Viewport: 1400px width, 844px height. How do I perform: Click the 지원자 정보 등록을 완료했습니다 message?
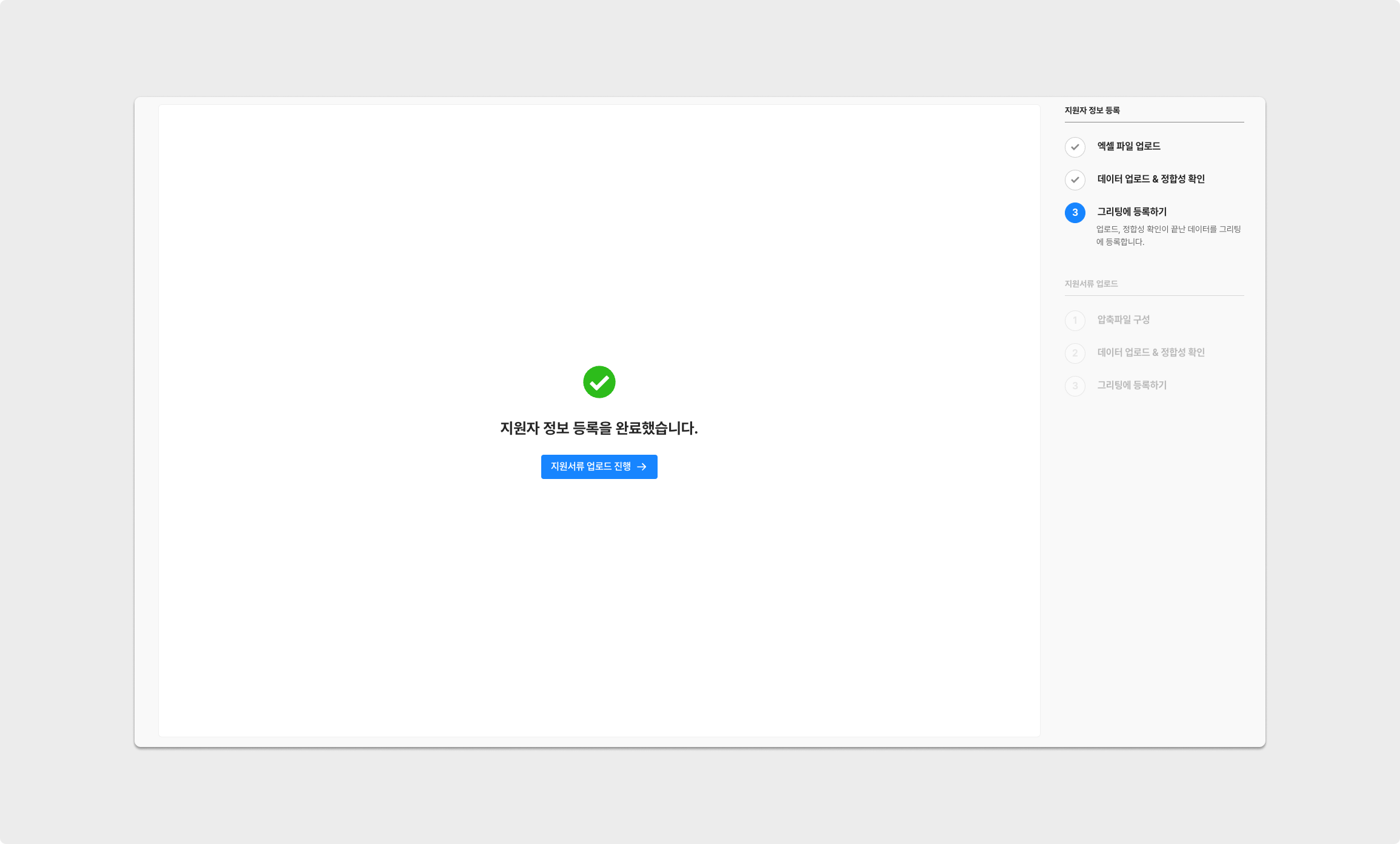(x=599, y=428)
